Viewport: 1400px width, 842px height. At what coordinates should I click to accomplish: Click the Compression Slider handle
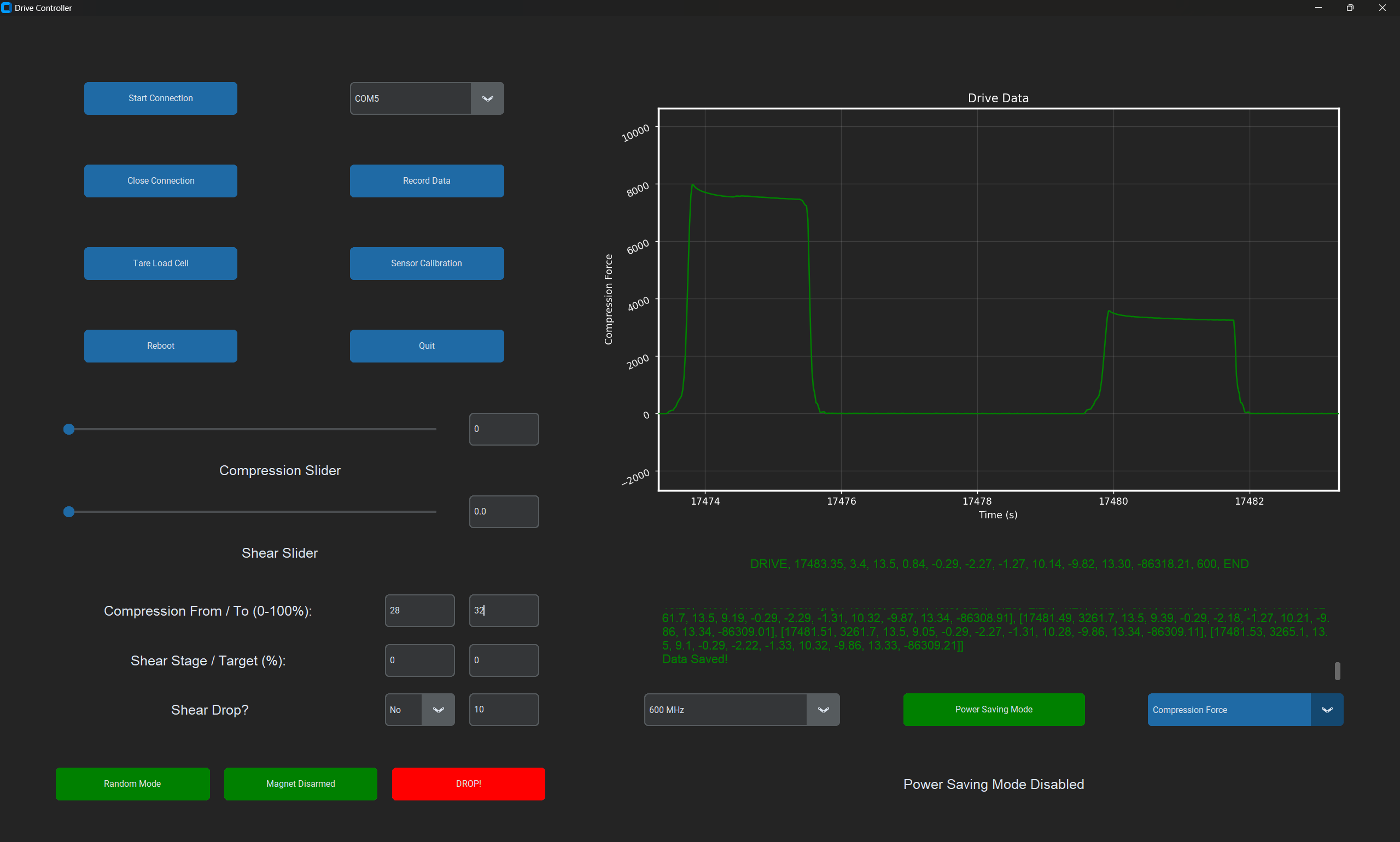[x=69, y=430]
